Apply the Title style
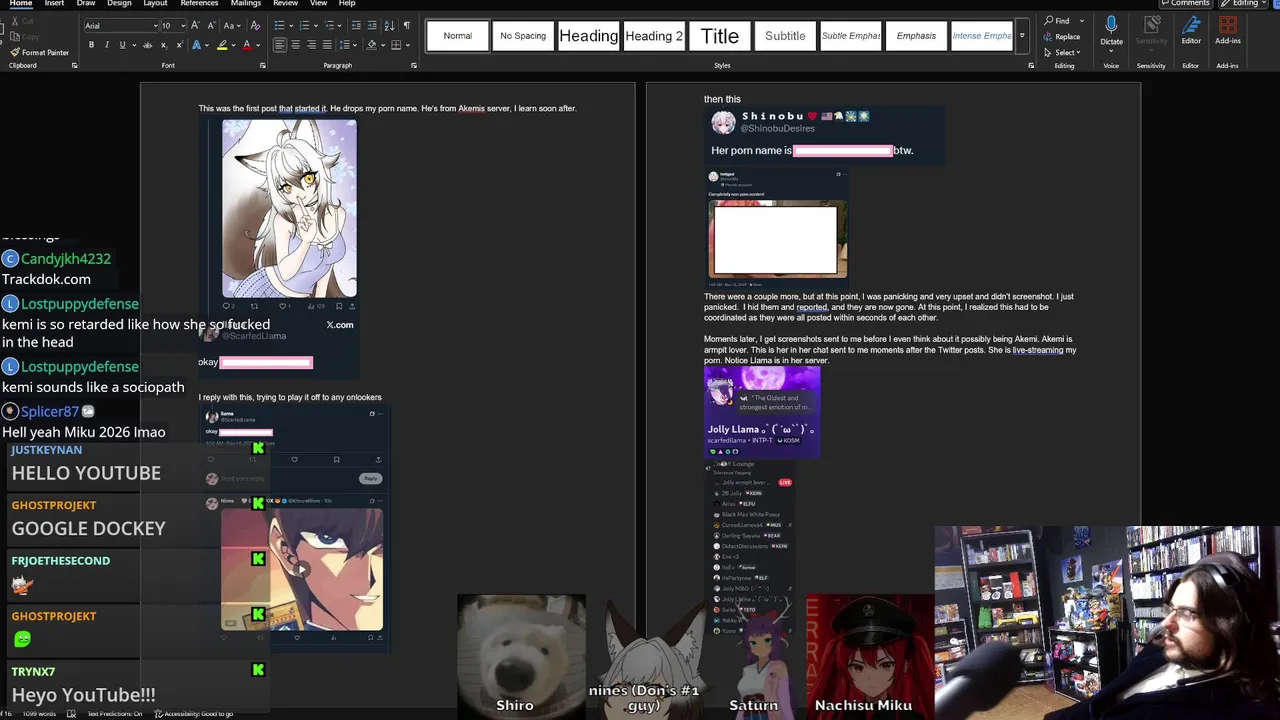1280x720 pixels. (x=719, y=36)
